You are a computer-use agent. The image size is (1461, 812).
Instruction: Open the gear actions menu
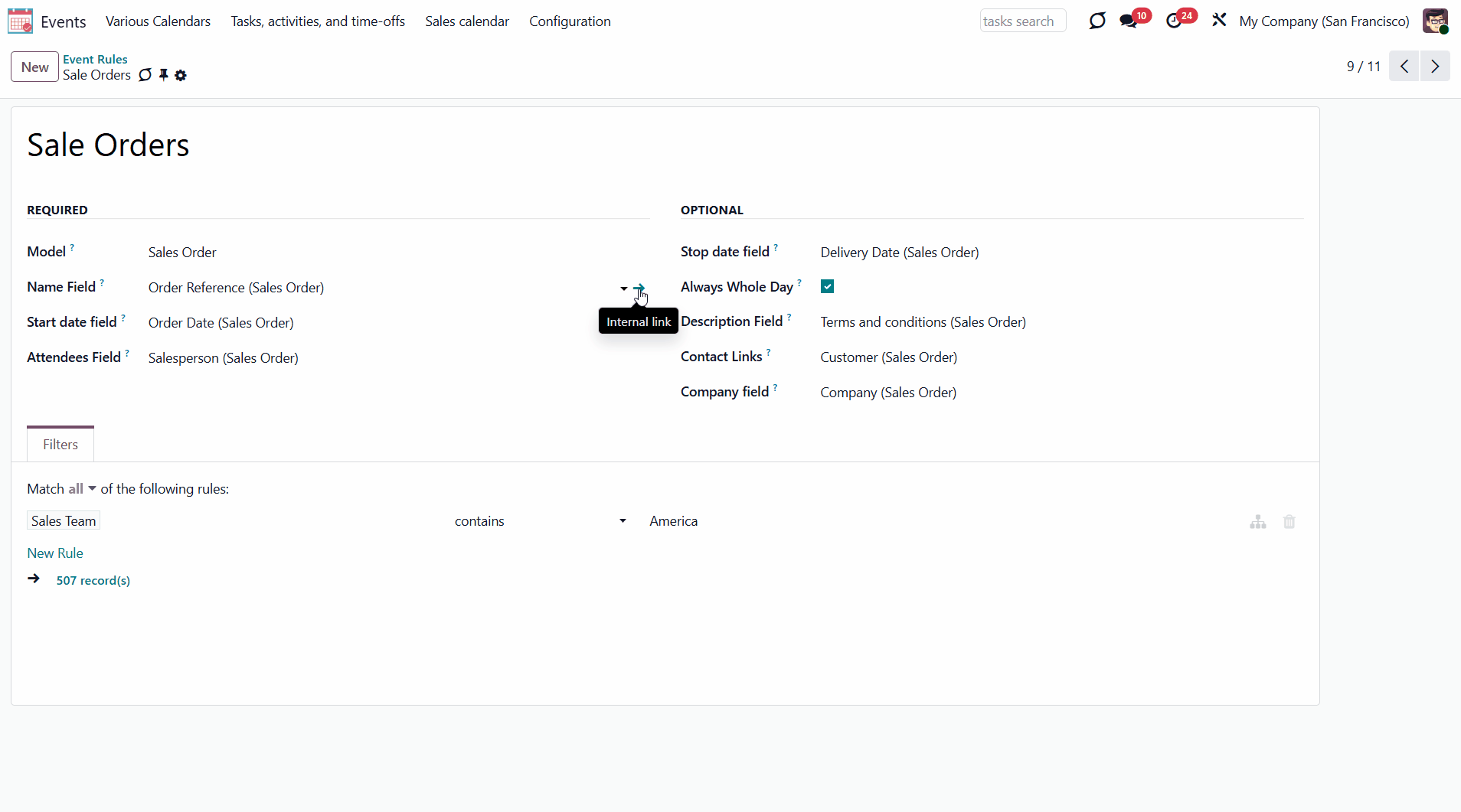tap(181, 75)
